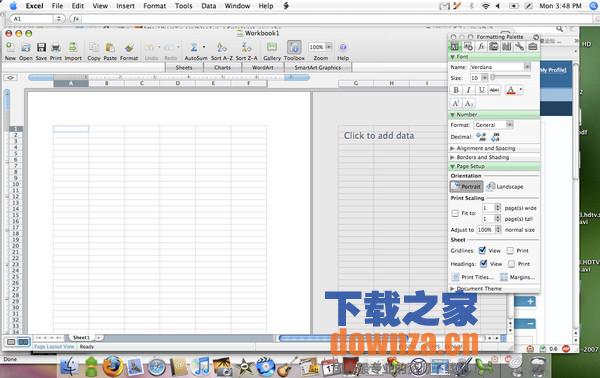Viewport: 600px width, 378px height.
Task: Open the Format menu
Action: pos(155,6)
